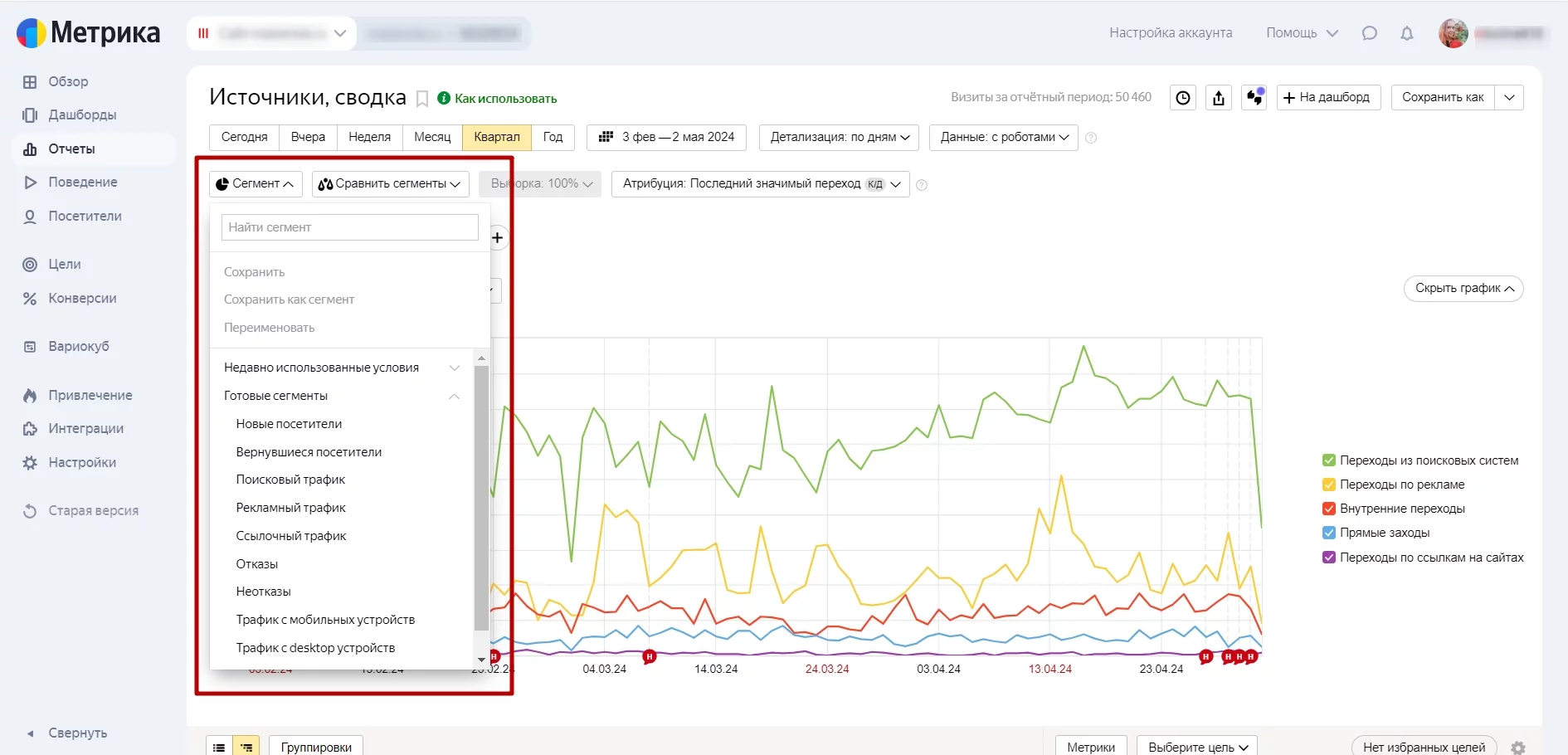Screen dimensions: 1568x755
Task: Collapse the sidebar with Свернуть
Action: point(77,733)
